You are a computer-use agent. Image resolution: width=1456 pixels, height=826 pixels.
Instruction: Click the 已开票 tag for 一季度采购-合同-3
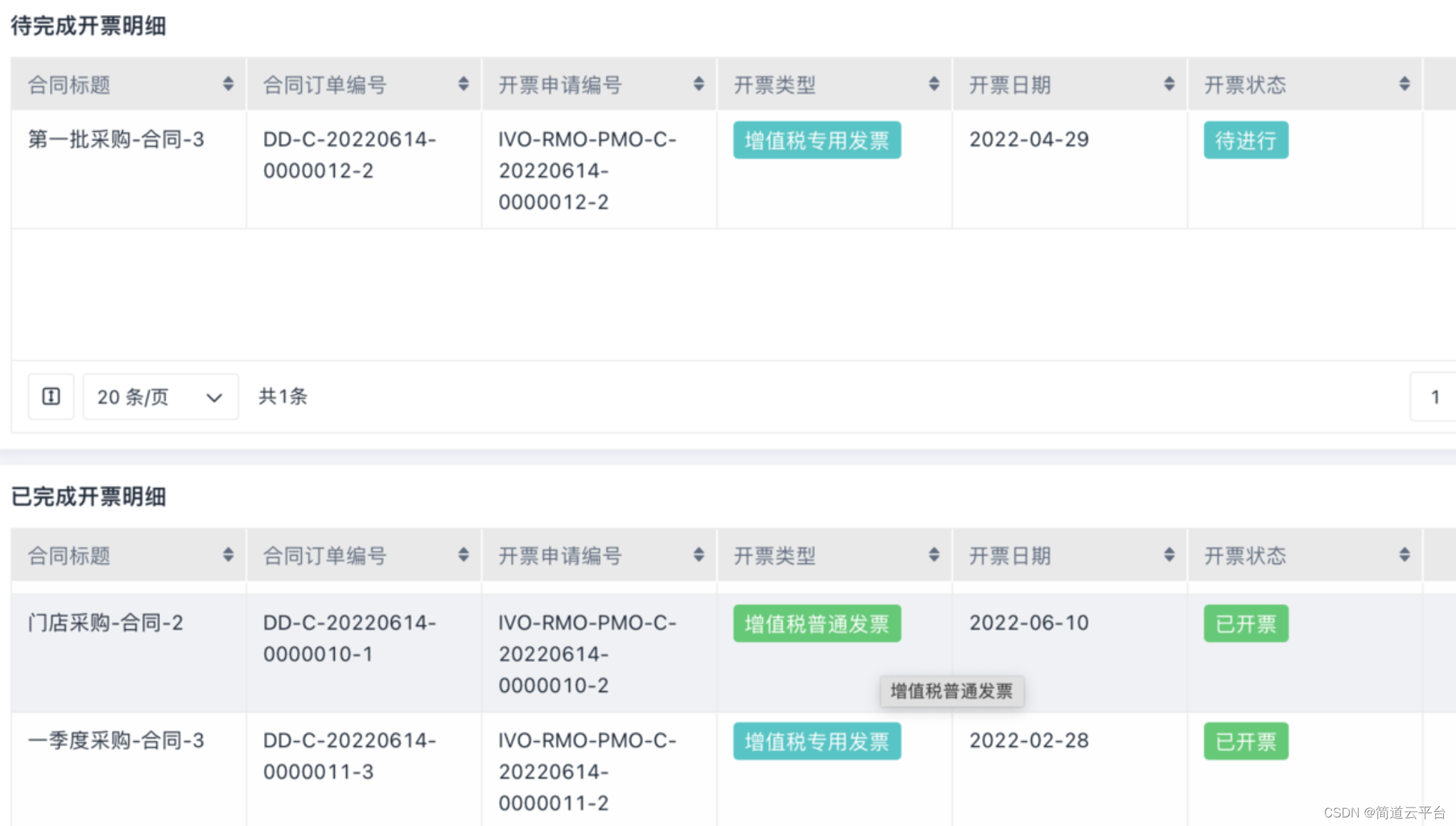tap(1245, 741)
